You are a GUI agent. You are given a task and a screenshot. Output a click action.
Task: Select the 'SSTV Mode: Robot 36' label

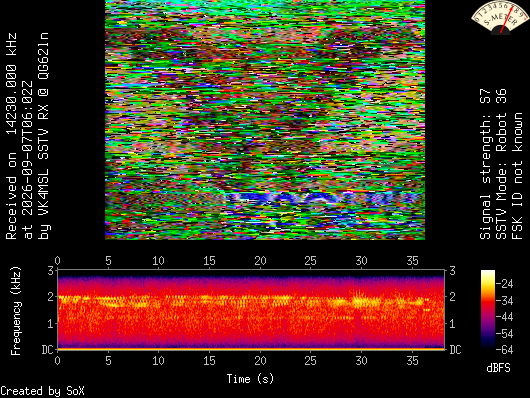(501, 164)
